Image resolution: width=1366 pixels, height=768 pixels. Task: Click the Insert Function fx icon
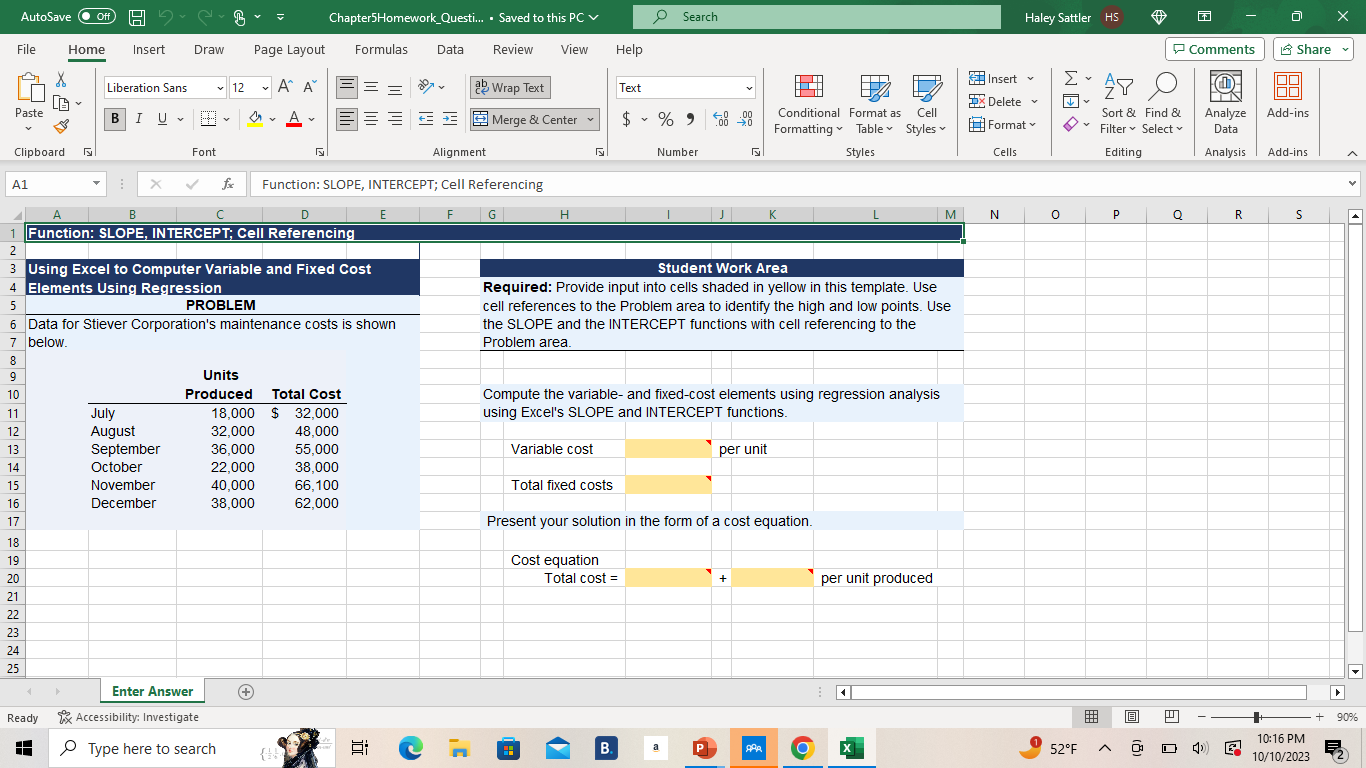[229, 184]
